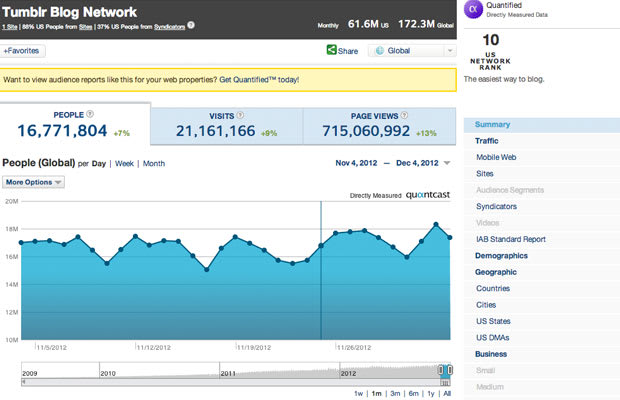Show people per Day
The height and width of the screenshot is (400, 620).
pos(99,164)
